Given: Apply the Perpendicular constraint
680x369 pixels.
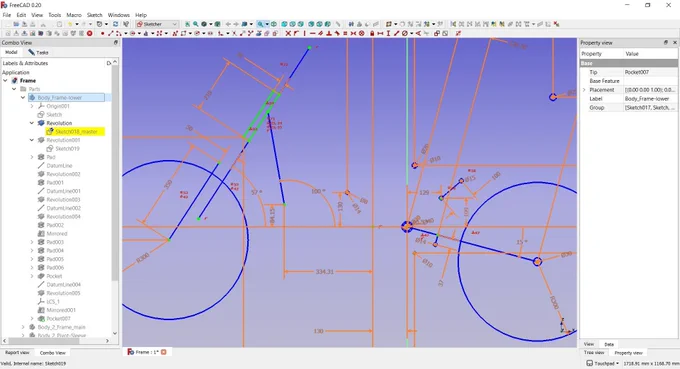Looking at the screenshot, I should click(329, 33).
